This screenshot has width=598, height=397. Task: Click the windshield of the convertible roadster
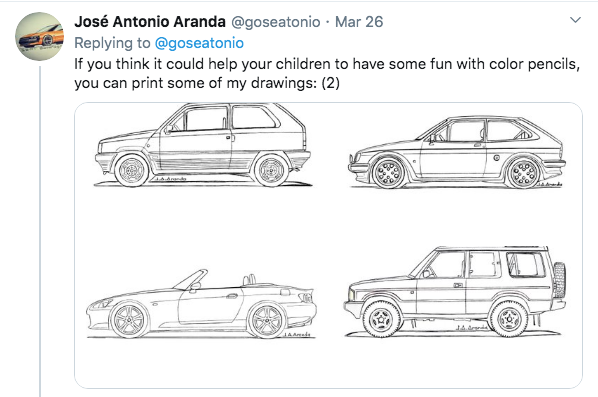tap(190, 279)
